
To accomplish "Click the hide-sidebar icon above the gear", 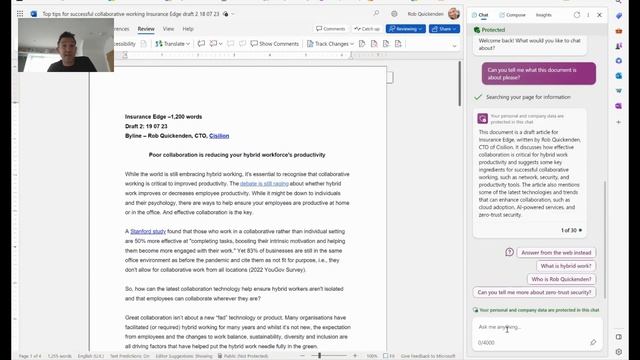I will click(x=619, y=337).
